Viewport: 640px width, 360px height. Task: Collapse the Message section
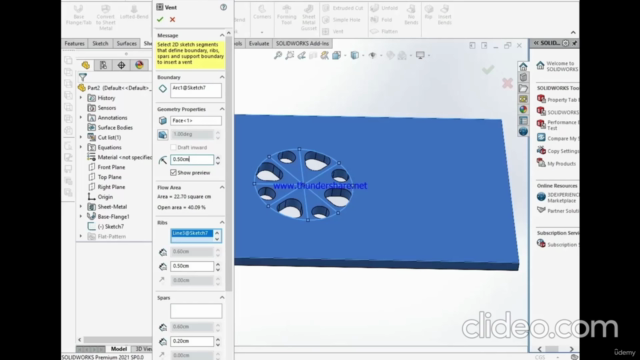222,36
